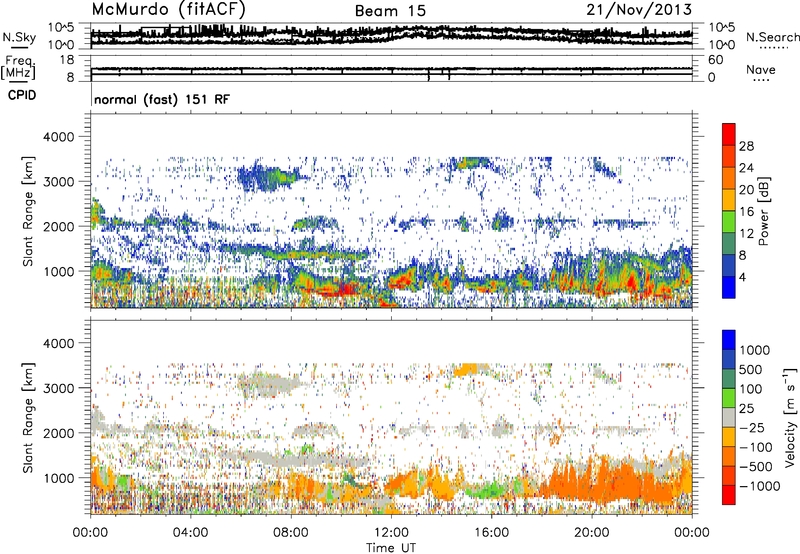
Task: Click the "28" label on Power colorbar
Action: tap(746, 146)
